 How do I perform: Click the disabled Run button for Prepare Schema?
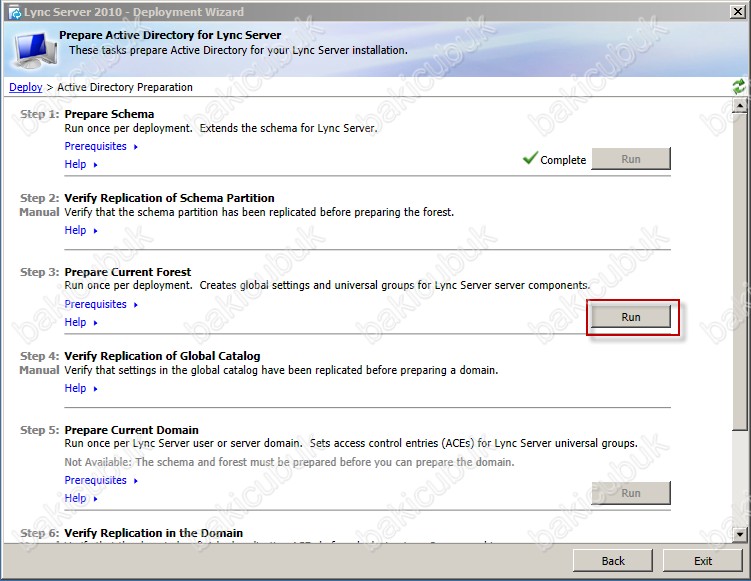(x=631, y=159)
